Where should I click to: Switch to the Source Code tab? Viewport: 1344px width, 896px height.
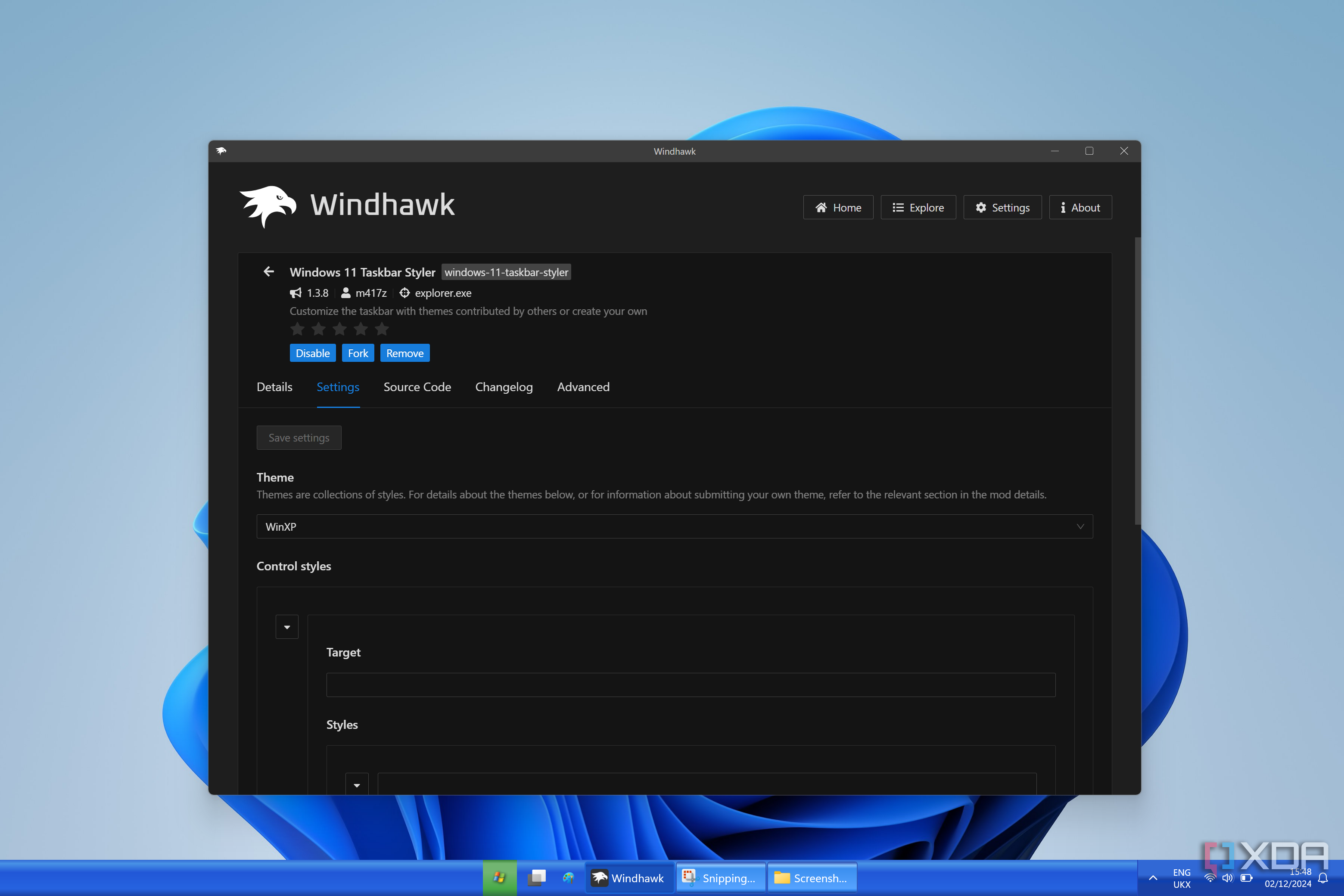click(417, 387)
